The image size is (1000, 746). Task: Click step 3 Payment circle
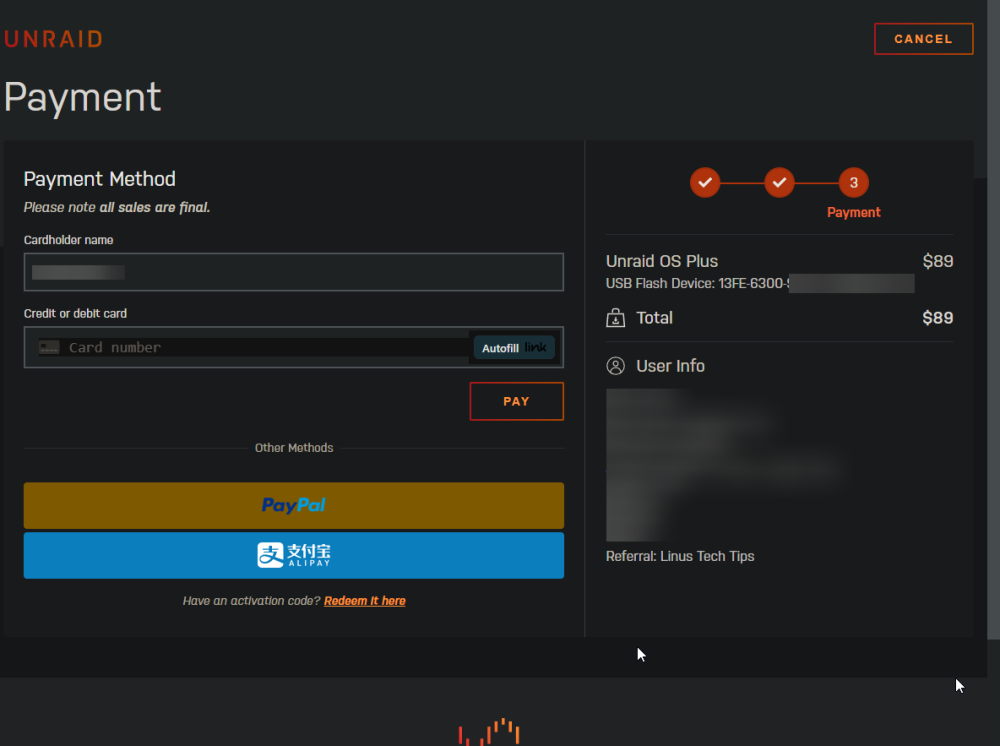tap(853, 183)
